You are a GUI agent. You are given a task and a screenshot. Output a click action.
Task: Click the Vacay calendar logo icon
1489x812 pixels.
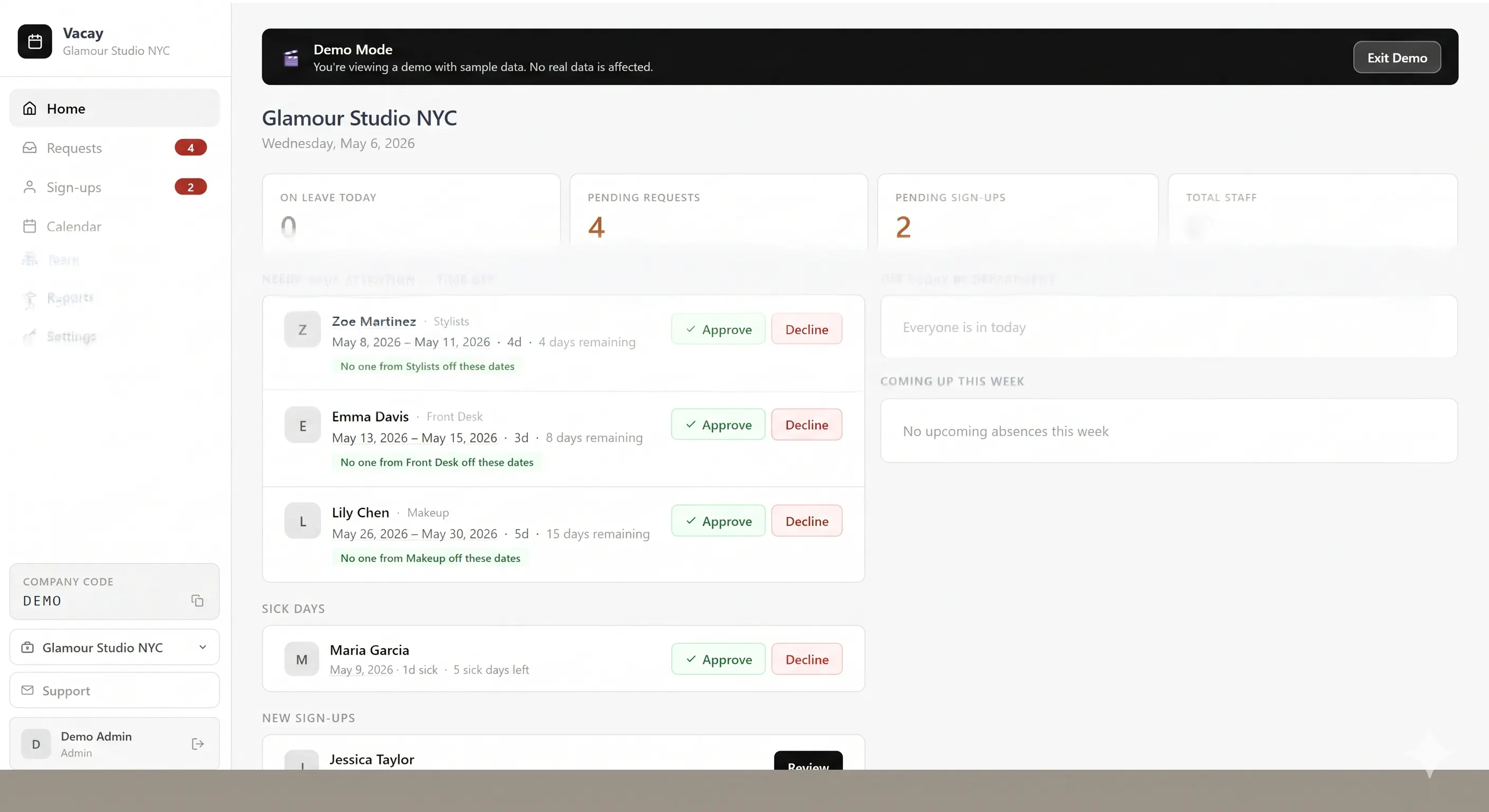[x=35, y=42]
